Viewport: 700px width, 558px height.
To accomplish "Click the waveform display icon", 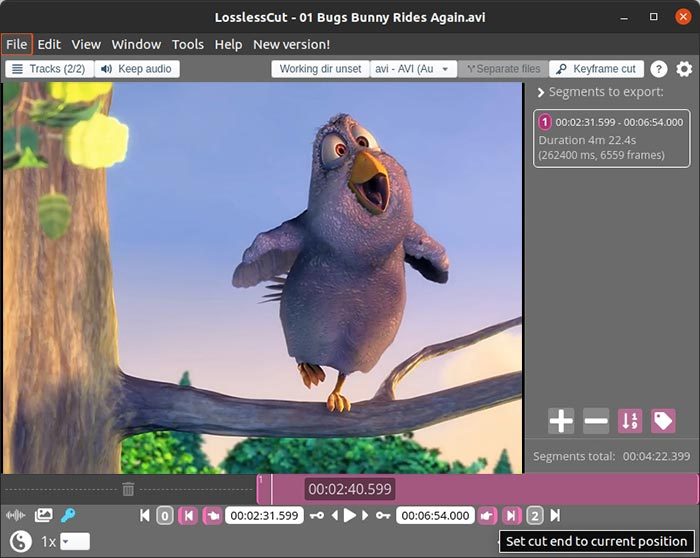I will (x=16, y=516).
